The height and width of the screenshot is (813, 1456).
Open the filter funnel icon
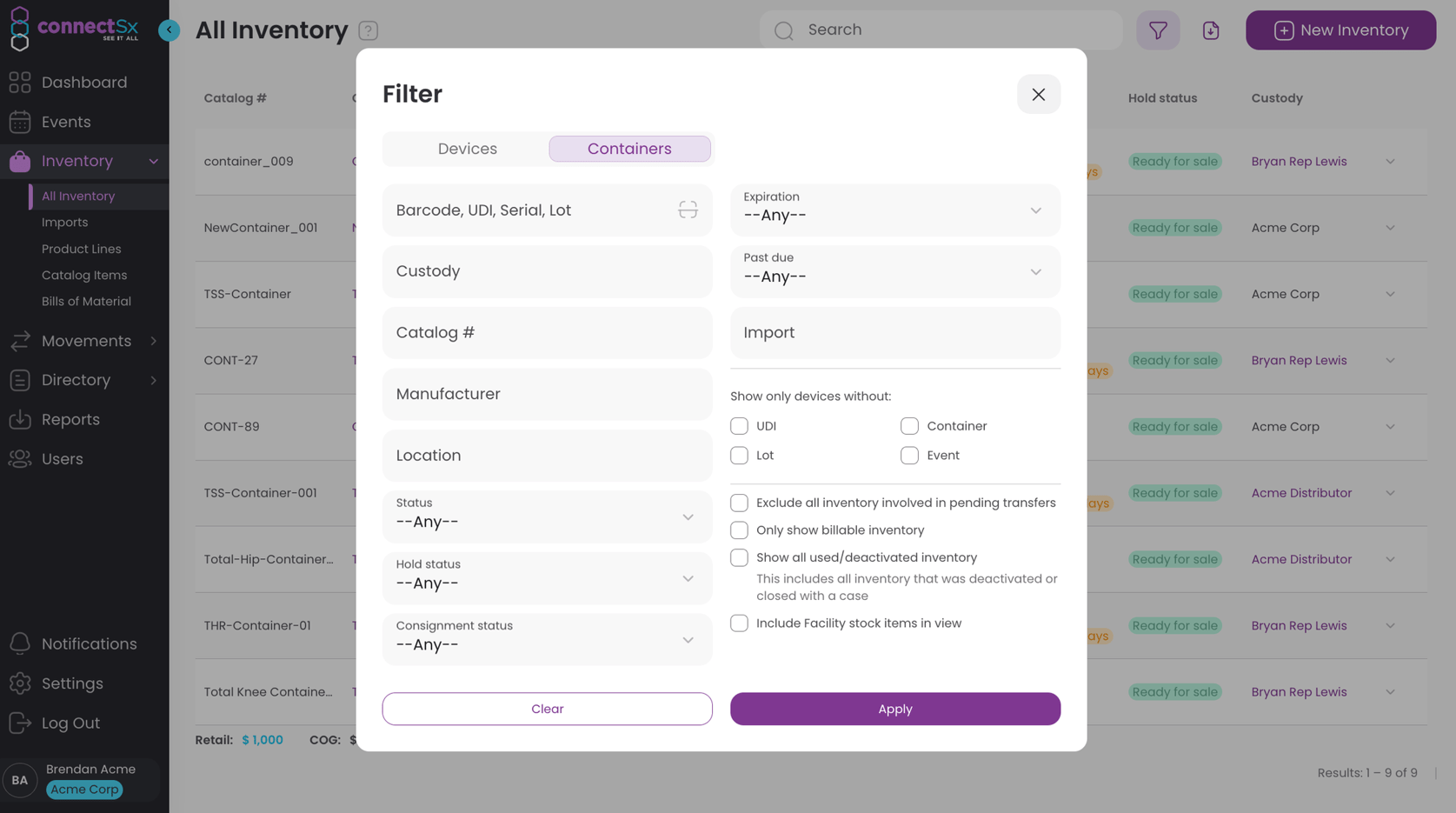(1158, 30)
